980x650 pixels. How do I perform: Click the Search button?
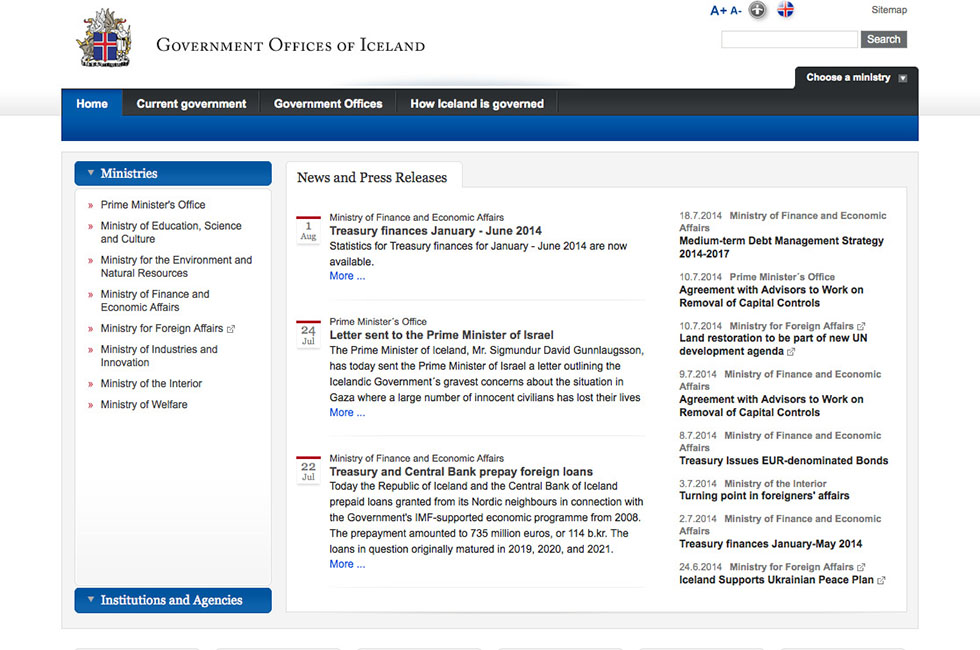point(884,39)
